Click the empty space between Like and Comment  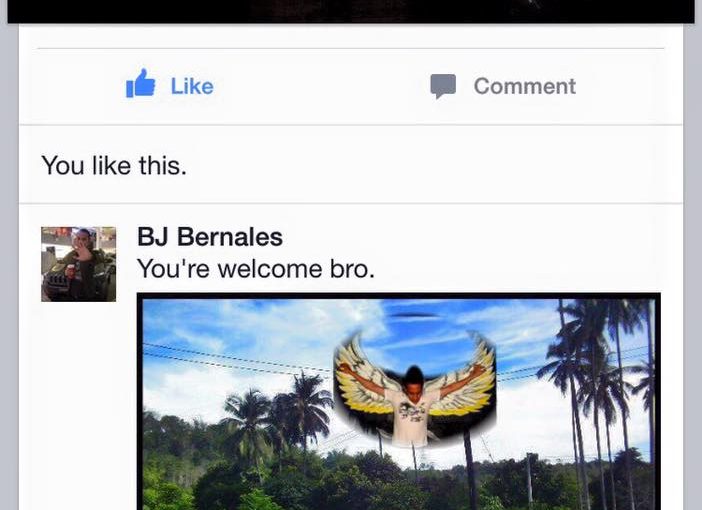tap(322, 86)
